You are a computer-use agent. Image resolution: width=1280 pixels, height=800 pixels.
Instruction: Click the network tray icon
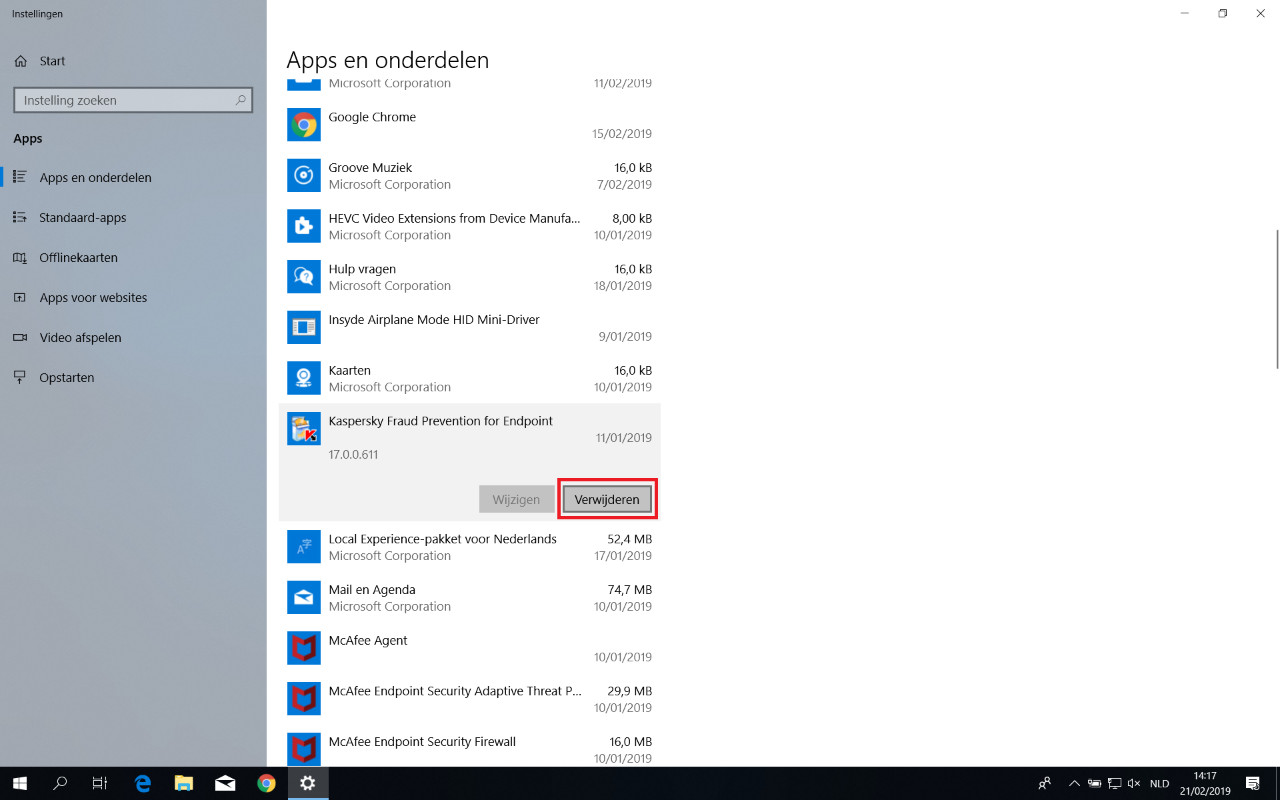coord(1114,783)
